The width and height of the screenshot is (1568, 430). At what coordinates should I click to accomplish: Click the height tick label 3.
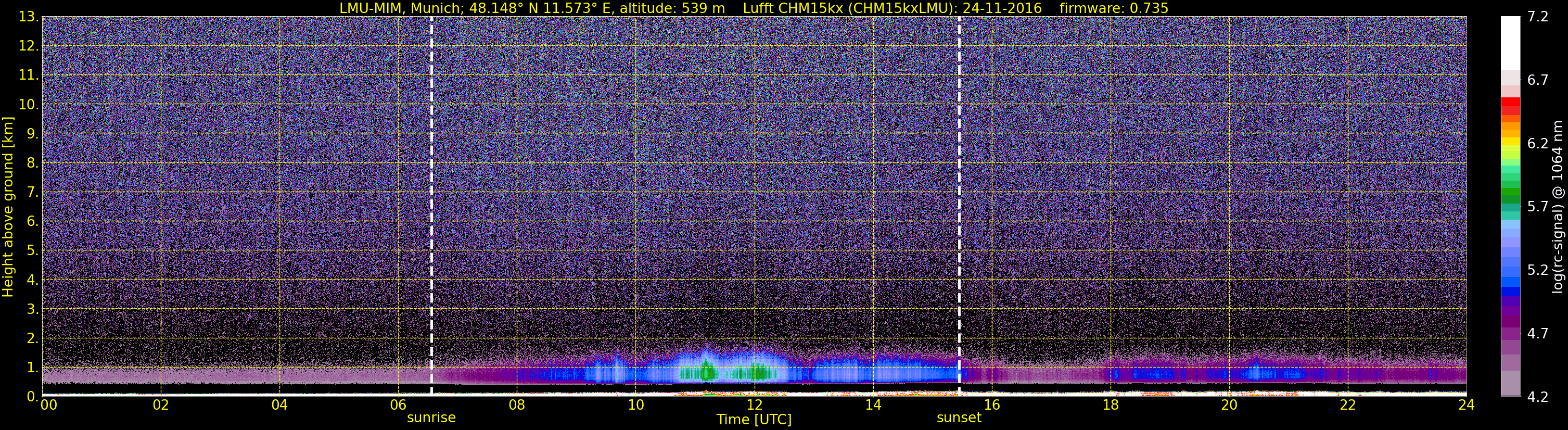32,309
